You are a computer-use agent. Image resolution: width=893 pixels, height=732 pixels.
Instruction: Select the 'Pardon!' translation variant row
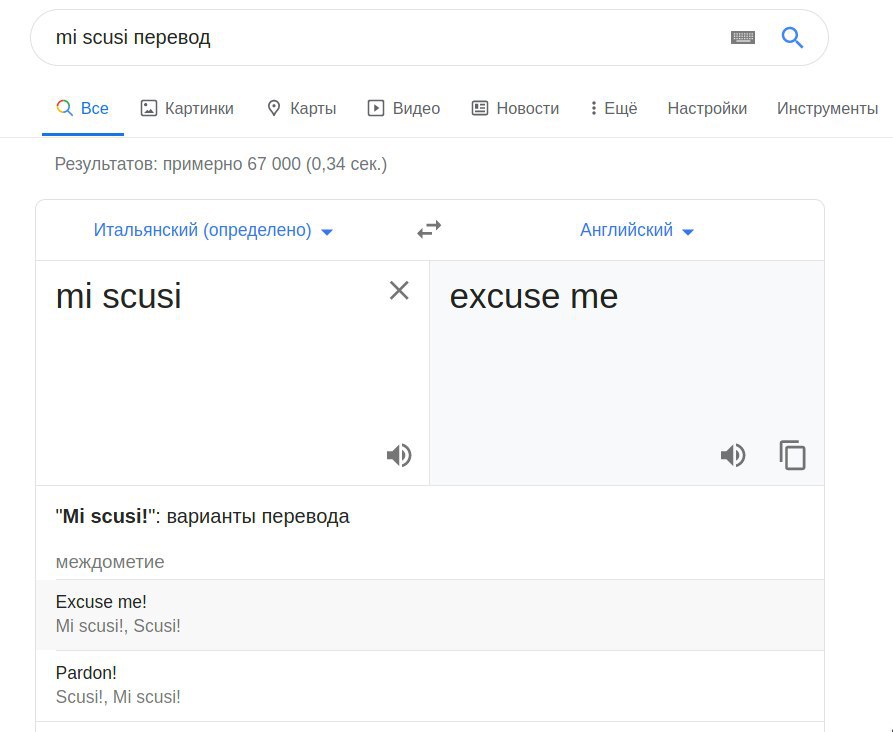430,686
